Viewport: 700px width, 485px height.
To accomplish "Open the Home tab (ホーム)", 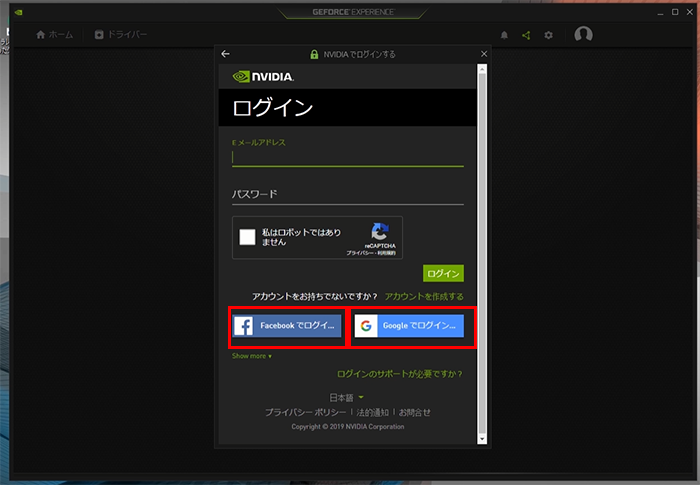I will pos(54,34).
